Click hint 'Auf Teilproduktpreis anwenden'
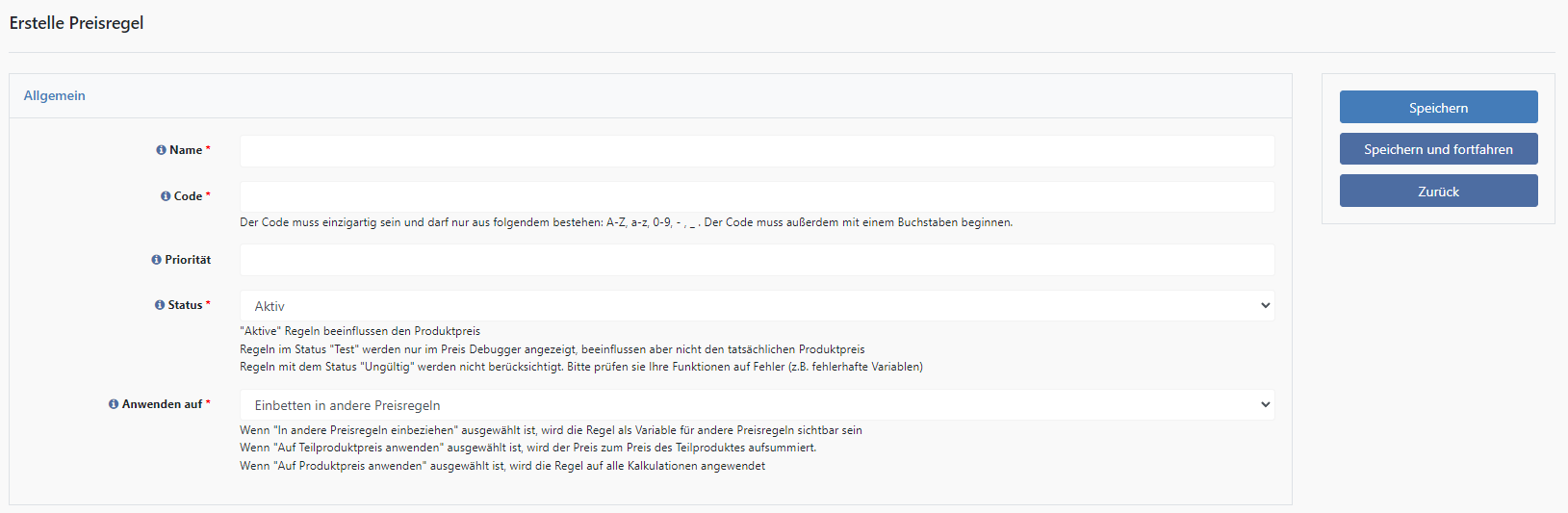Screen dimensions: 1568x513 pyautogui.click(x=528, y=448)
